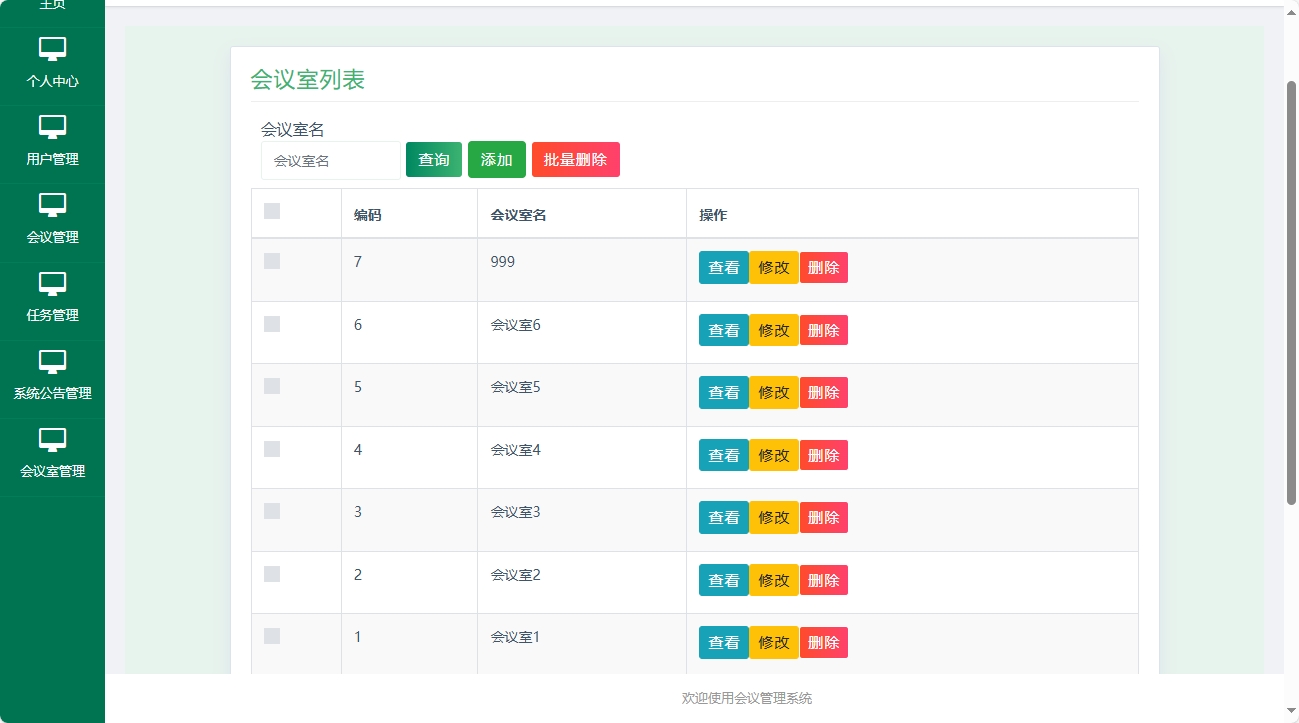Select the 系统公告管理 monitor icon
Image resolution: width=1299 pixels, height=723 pixels.
point(52,361)
